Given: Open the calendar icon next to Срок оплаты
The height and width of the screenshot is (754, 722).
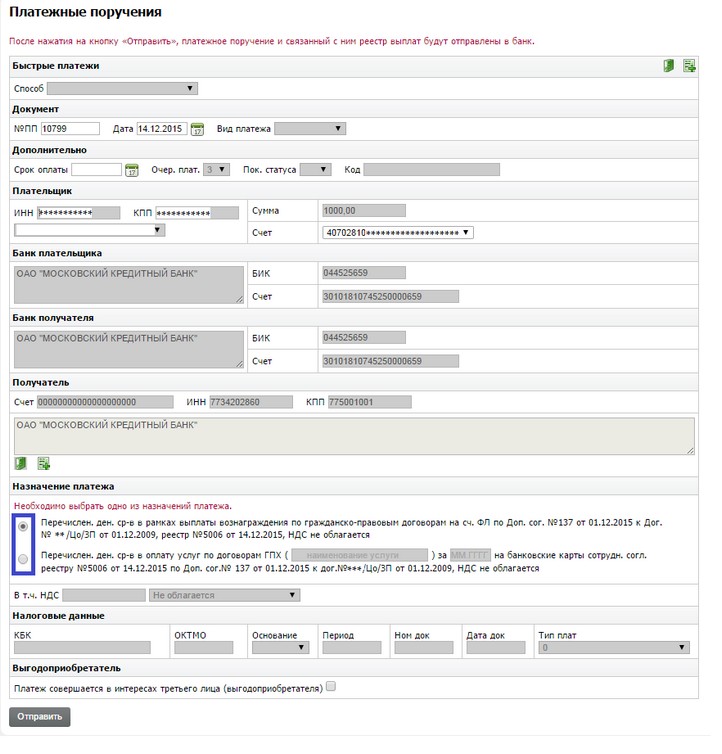Looking at the screenshot, I should tap(131, 170).
